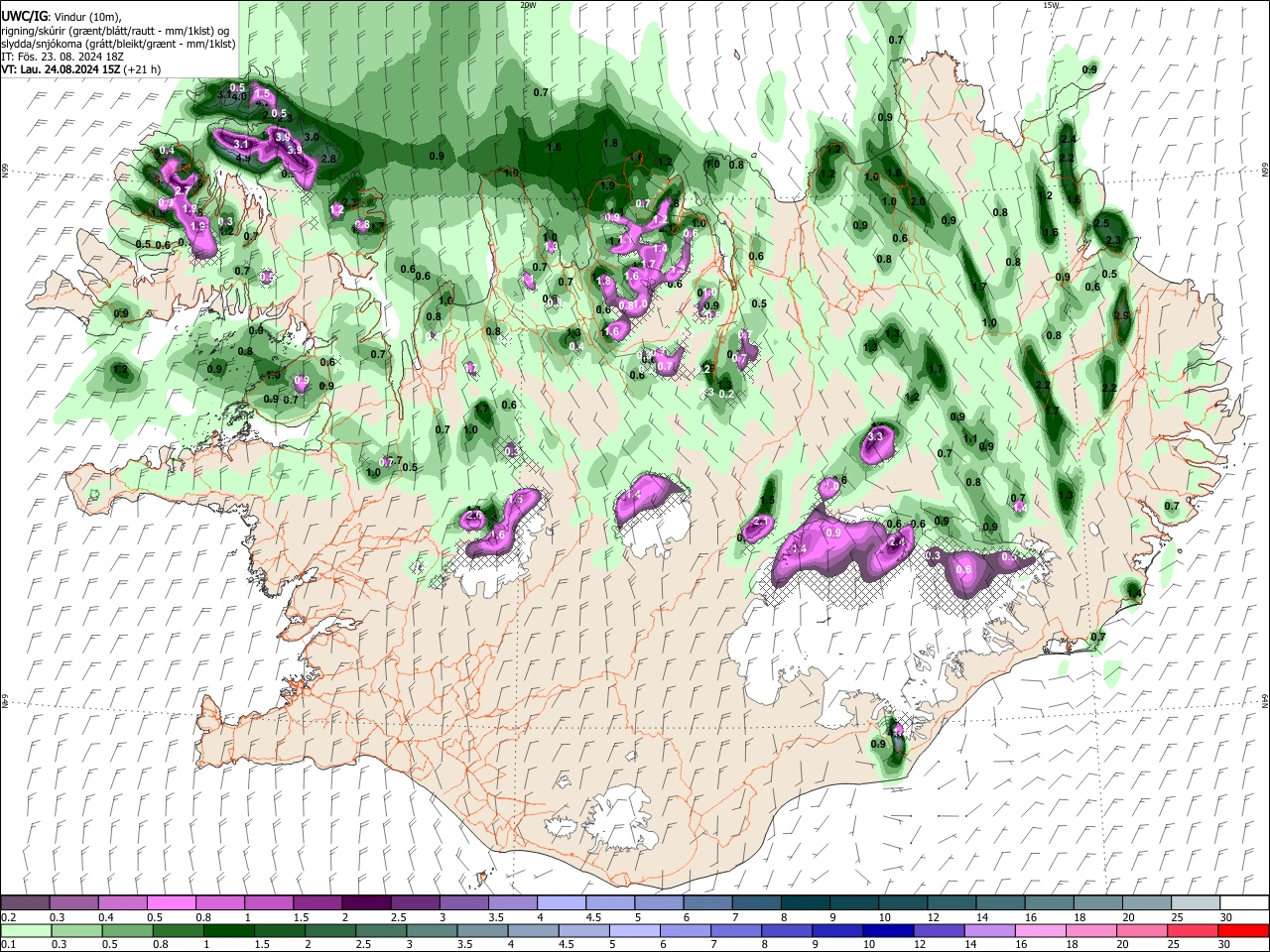Click the '3.3' precipitation value on the map
1270x952 pixels.
(x=875, y=436)
